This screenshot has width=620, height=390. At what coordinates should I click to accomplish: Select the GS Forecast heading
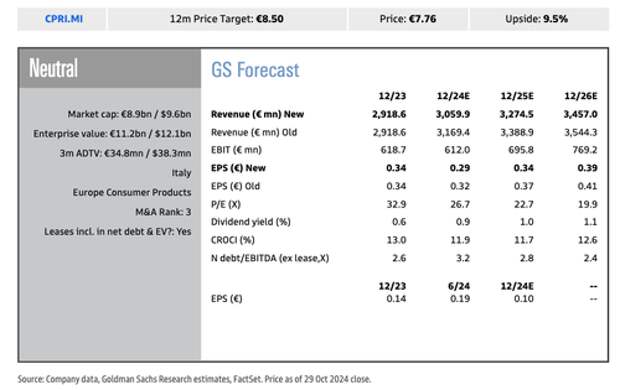[255, 70]
